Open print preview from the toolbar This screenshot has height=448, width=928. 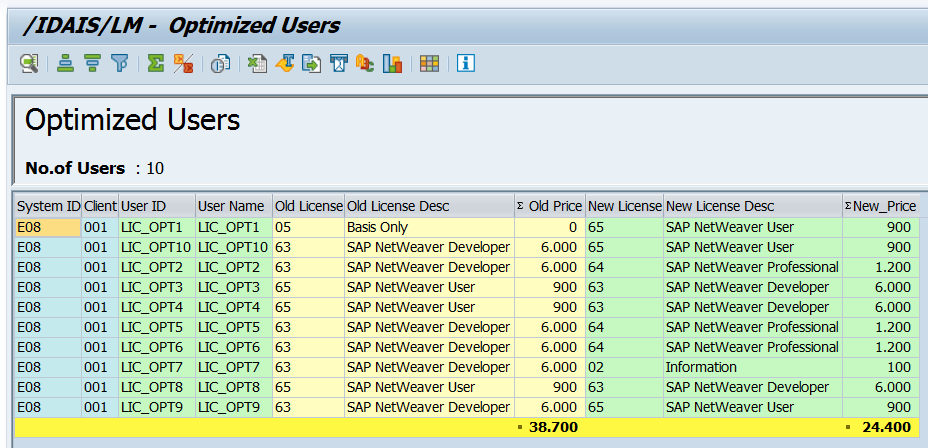pyautogui.click(x=220, y=63)
